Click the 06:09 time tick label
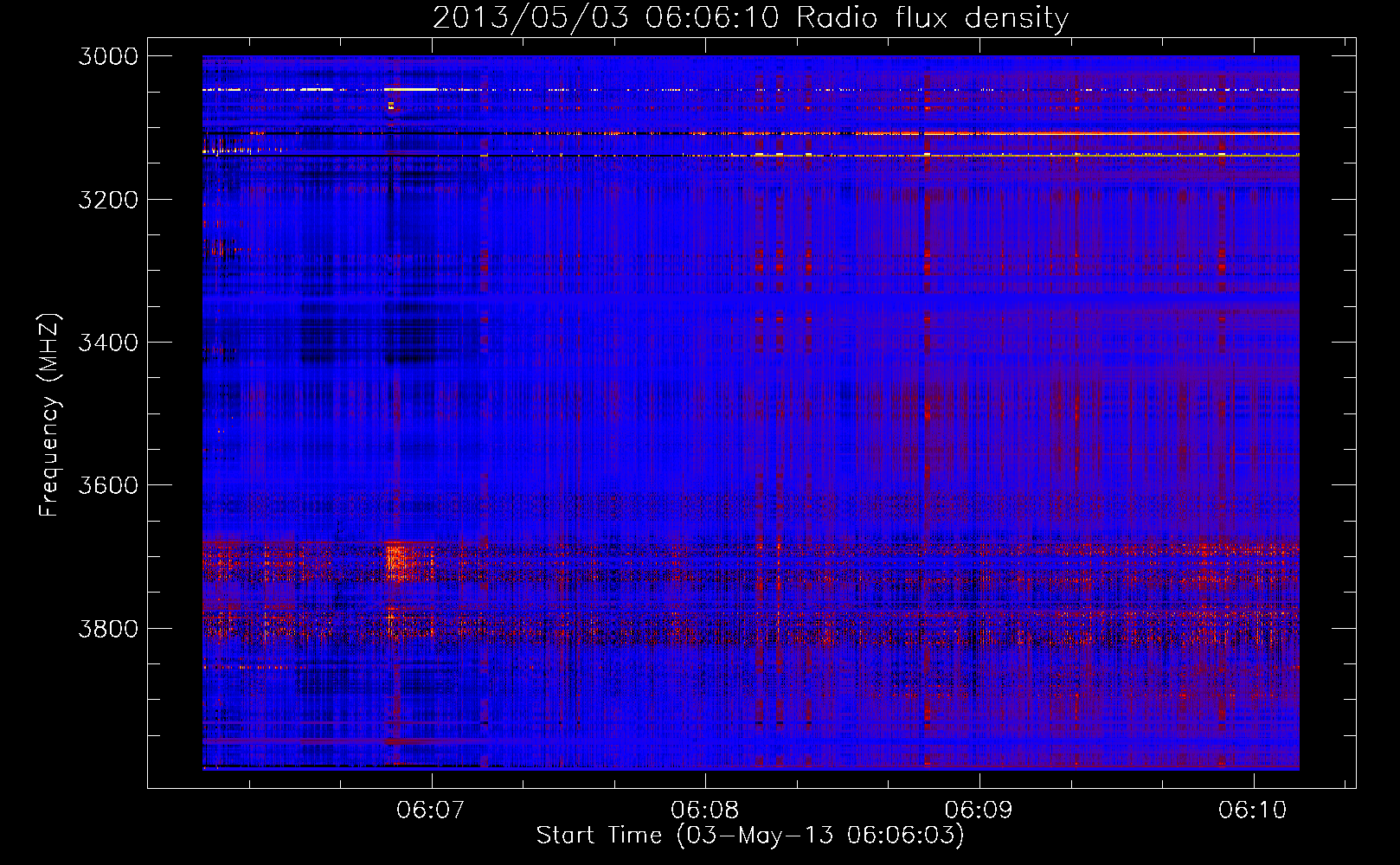The width and height of the screenshot is (1400, 865). point(979,810)
